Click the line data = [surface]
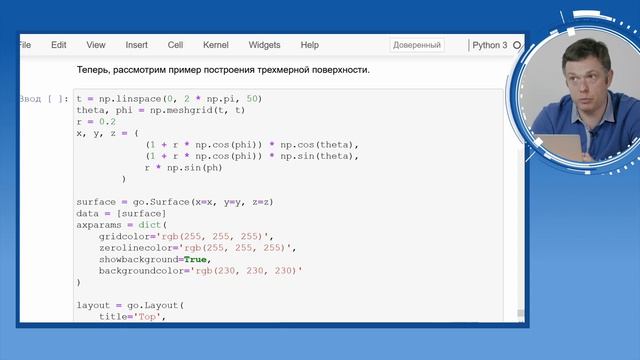 pos(121,213)
